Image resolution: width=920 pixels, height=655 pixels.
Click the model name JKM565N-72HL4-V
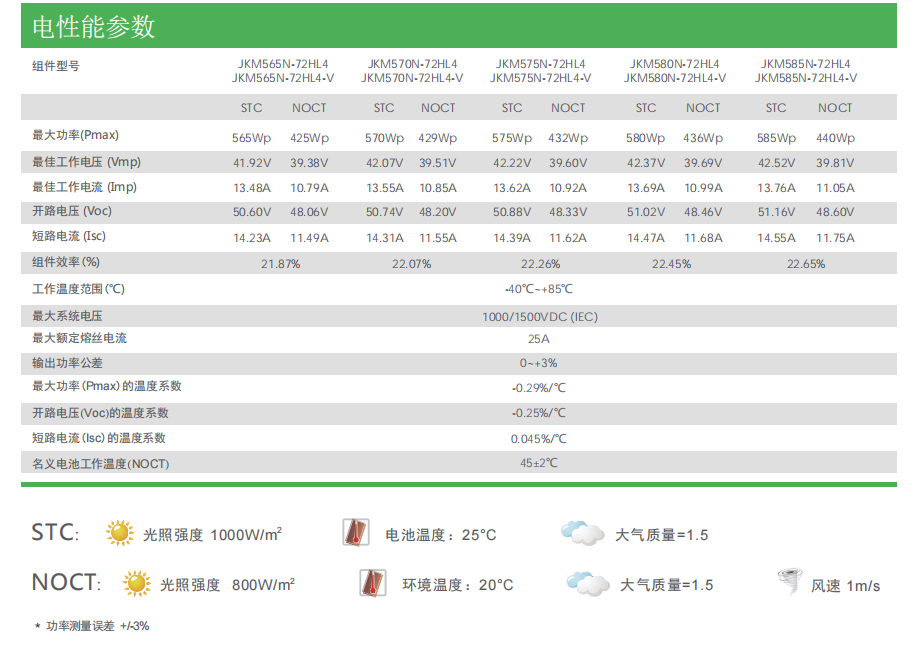pyautogui.click(x=283, y=78)
